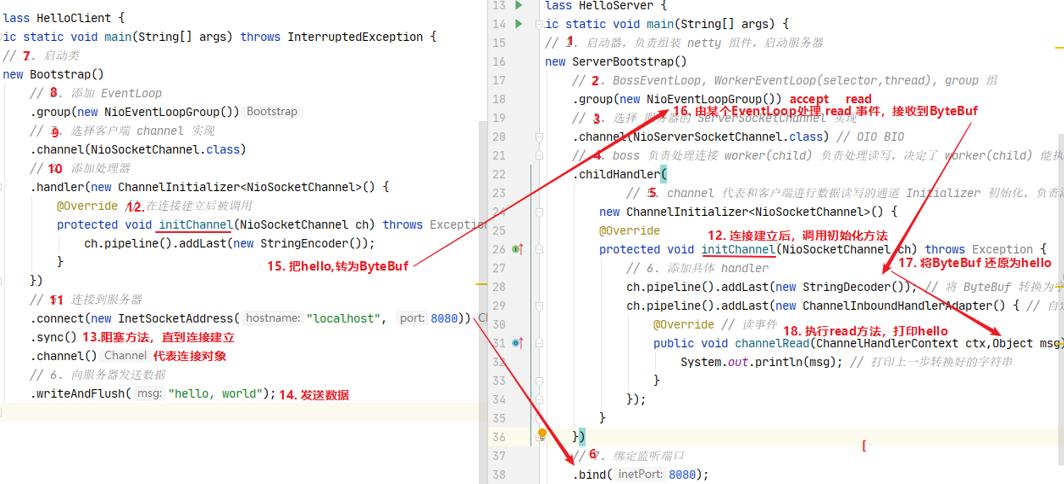Click @Override annotation in the HelloClient code
Image resolution: width=1064 pixels, height=484 pixels.
(x=87, y=206)
